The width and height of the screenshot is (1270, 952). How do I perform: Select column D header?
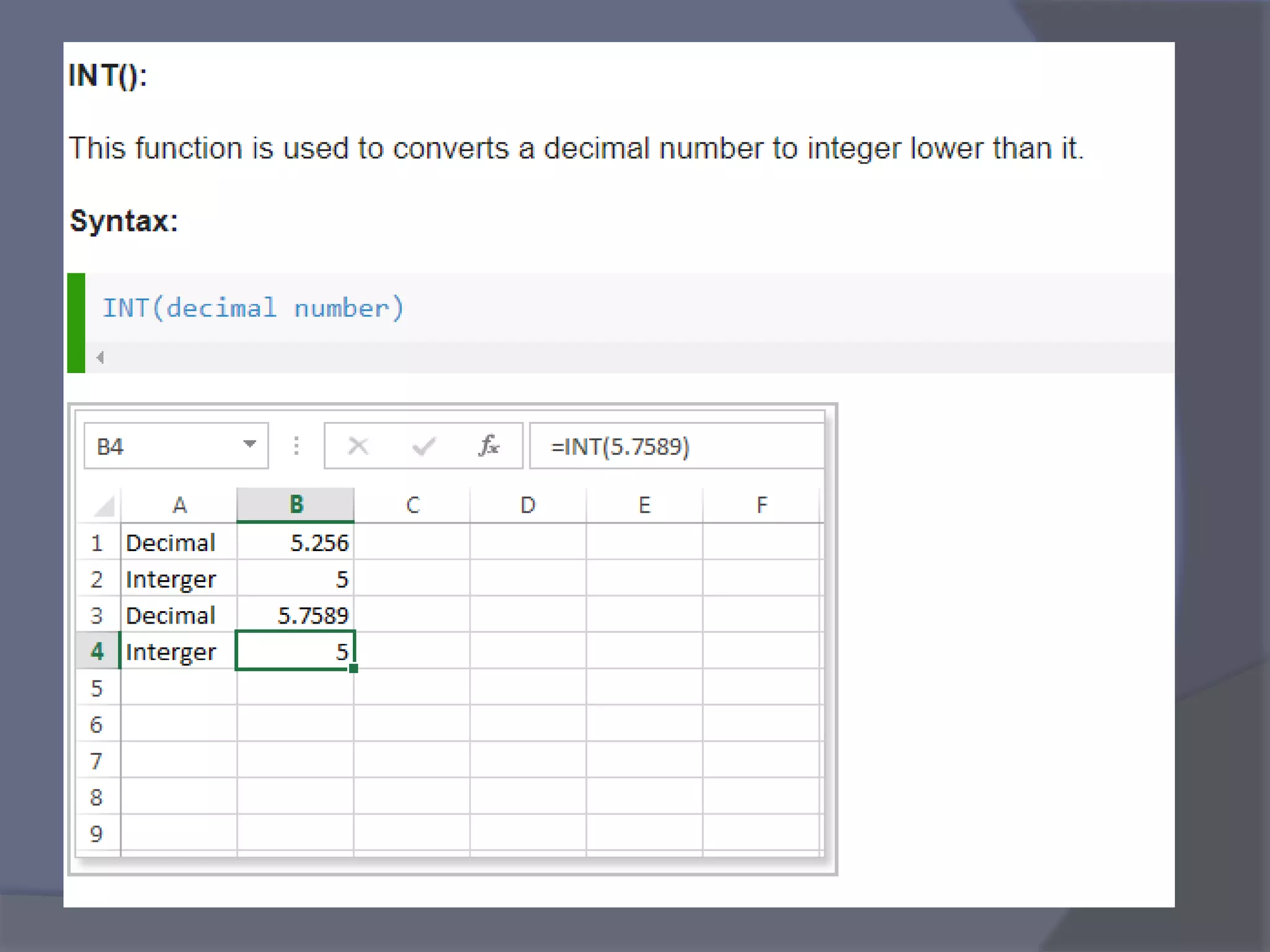coord(528,505)
